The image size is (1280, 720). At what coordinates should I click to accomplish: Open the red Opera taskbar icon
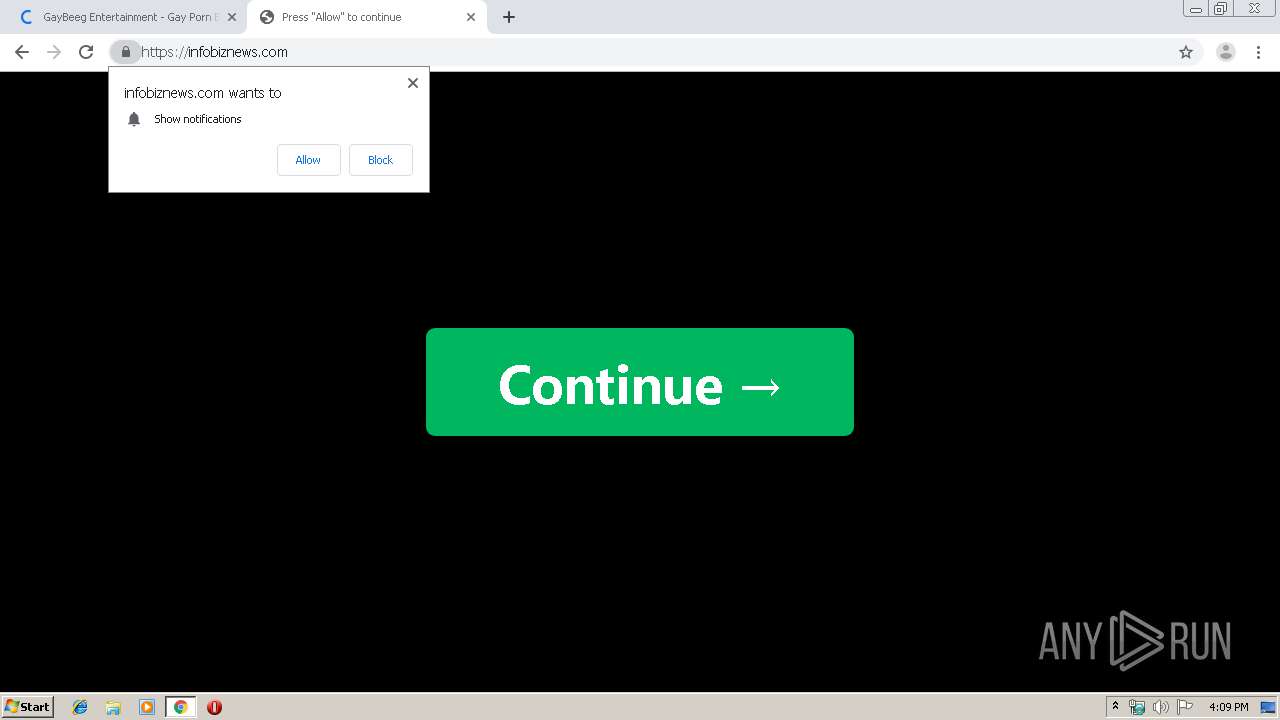coord(214,707)
